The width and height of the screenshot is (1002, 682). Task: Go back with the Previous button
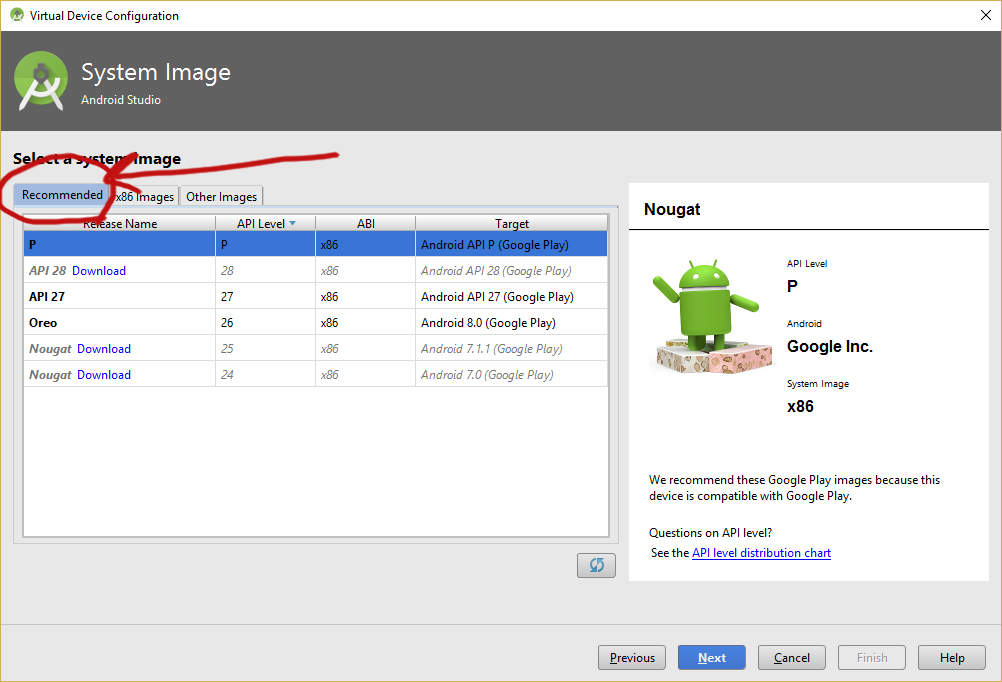[632, 658]
